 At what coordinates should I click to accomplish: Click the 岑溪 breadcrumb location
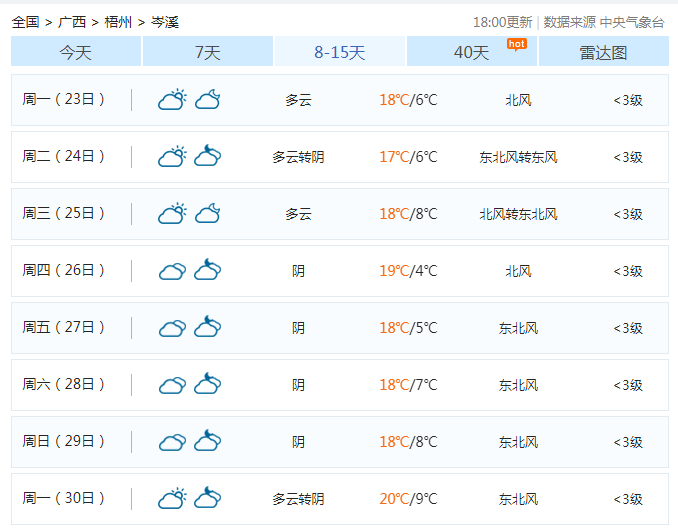click(164, 21)
